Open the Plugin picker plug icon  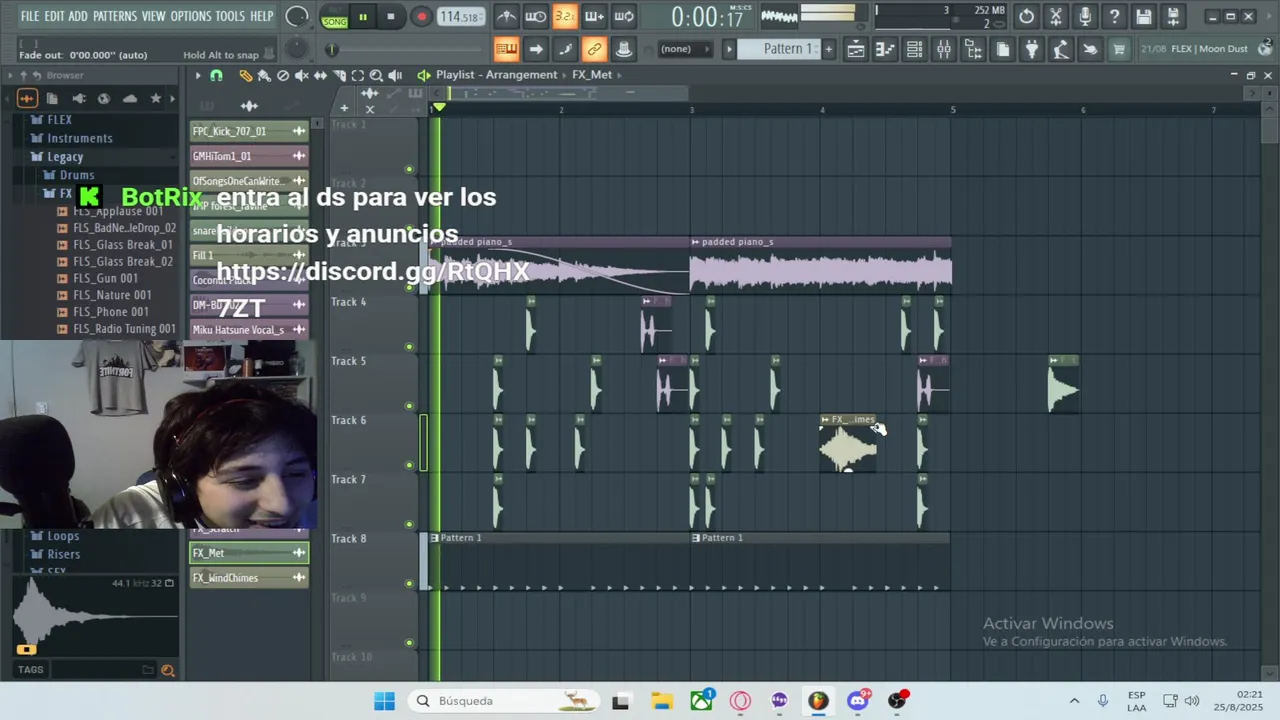pyautogui.click(x=1032, y=49)
